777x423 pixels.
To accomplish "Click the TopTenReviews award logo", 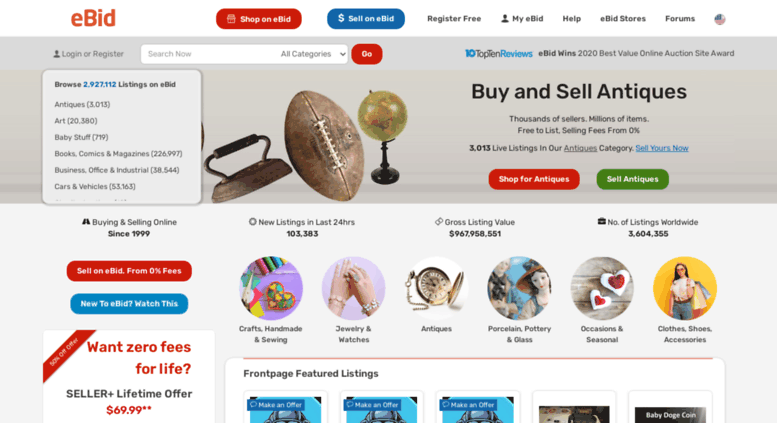I will tap(499, 53).
